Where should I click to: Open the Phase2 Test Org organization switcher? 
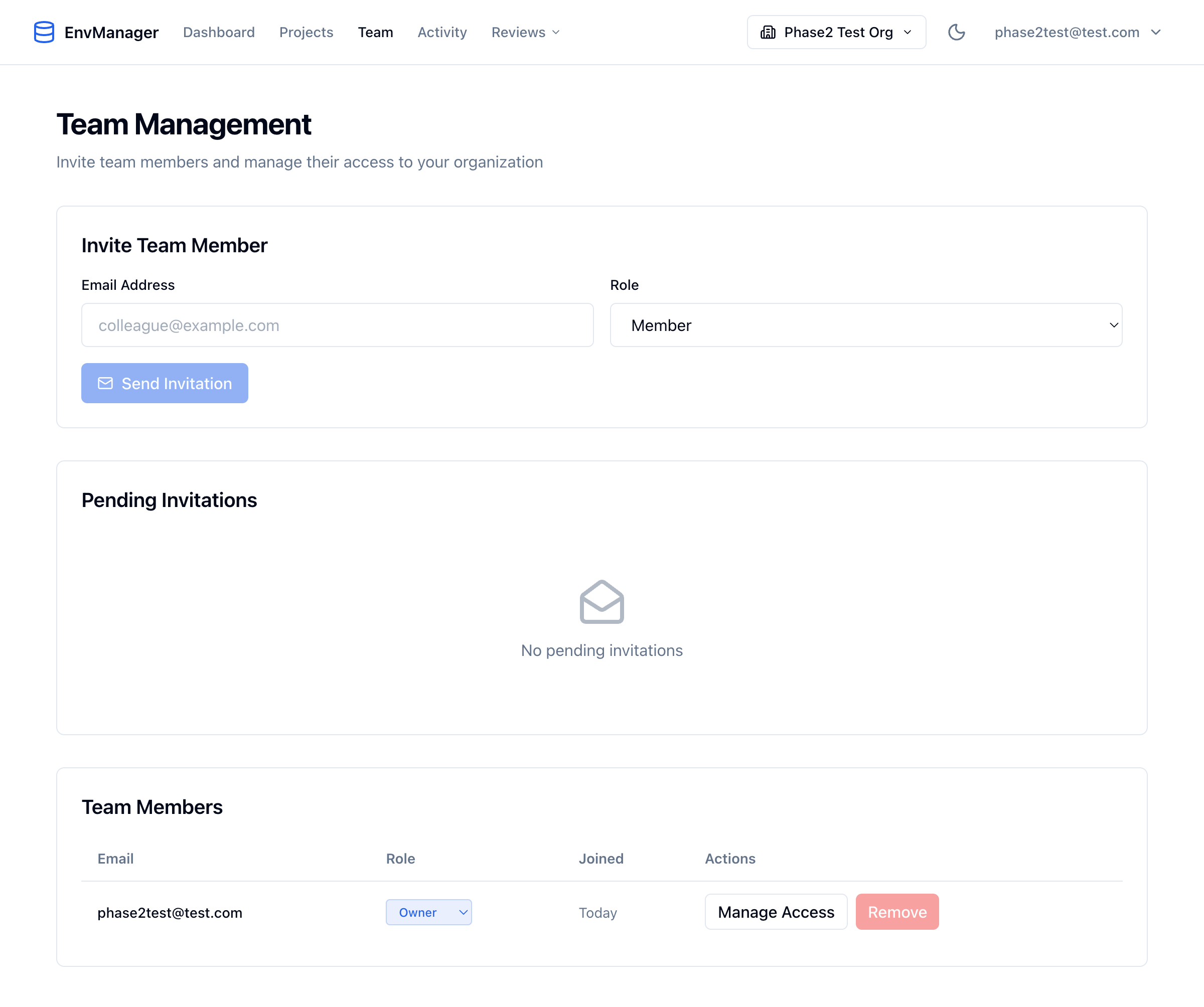[835, 32]
